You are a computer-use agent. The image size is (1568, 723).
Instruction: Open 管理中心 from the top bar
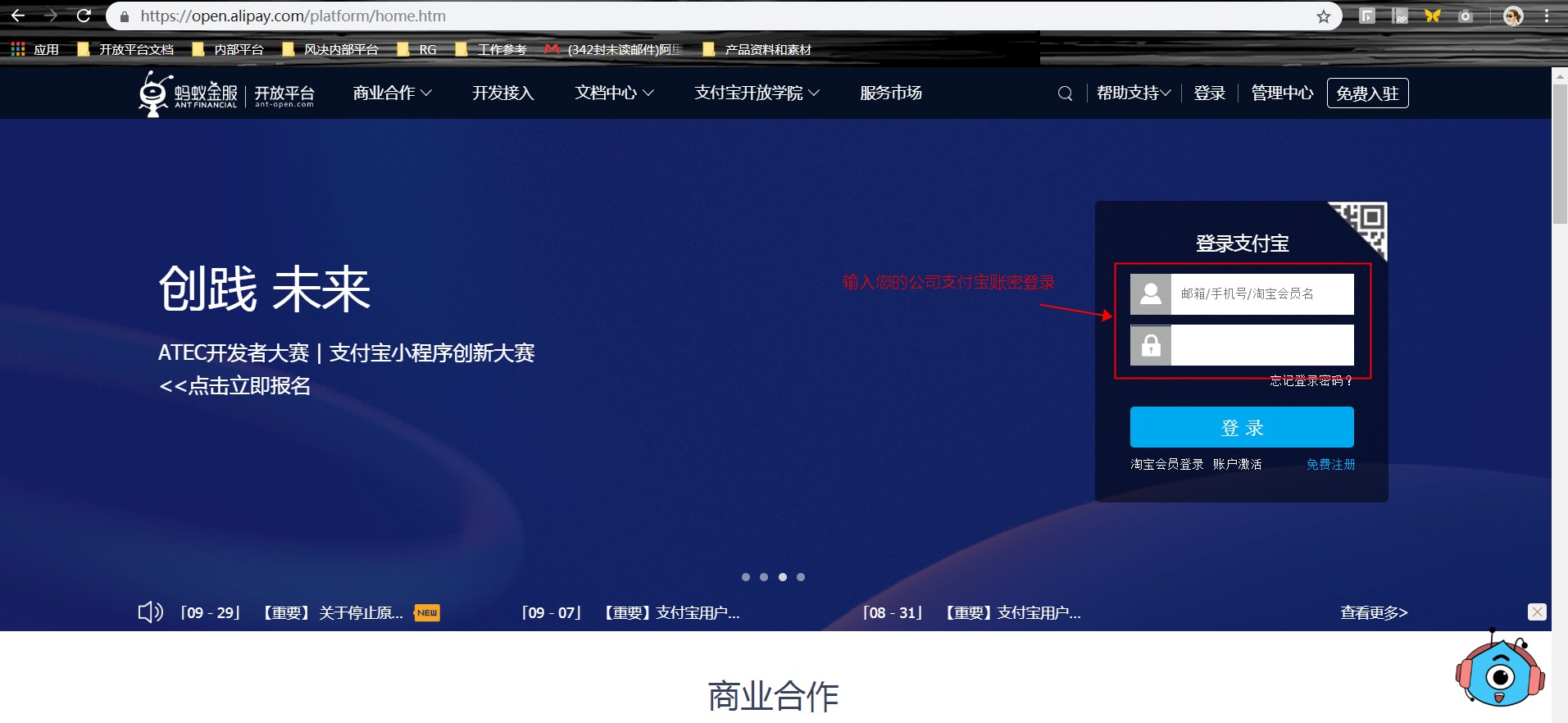coord(1282,93)
